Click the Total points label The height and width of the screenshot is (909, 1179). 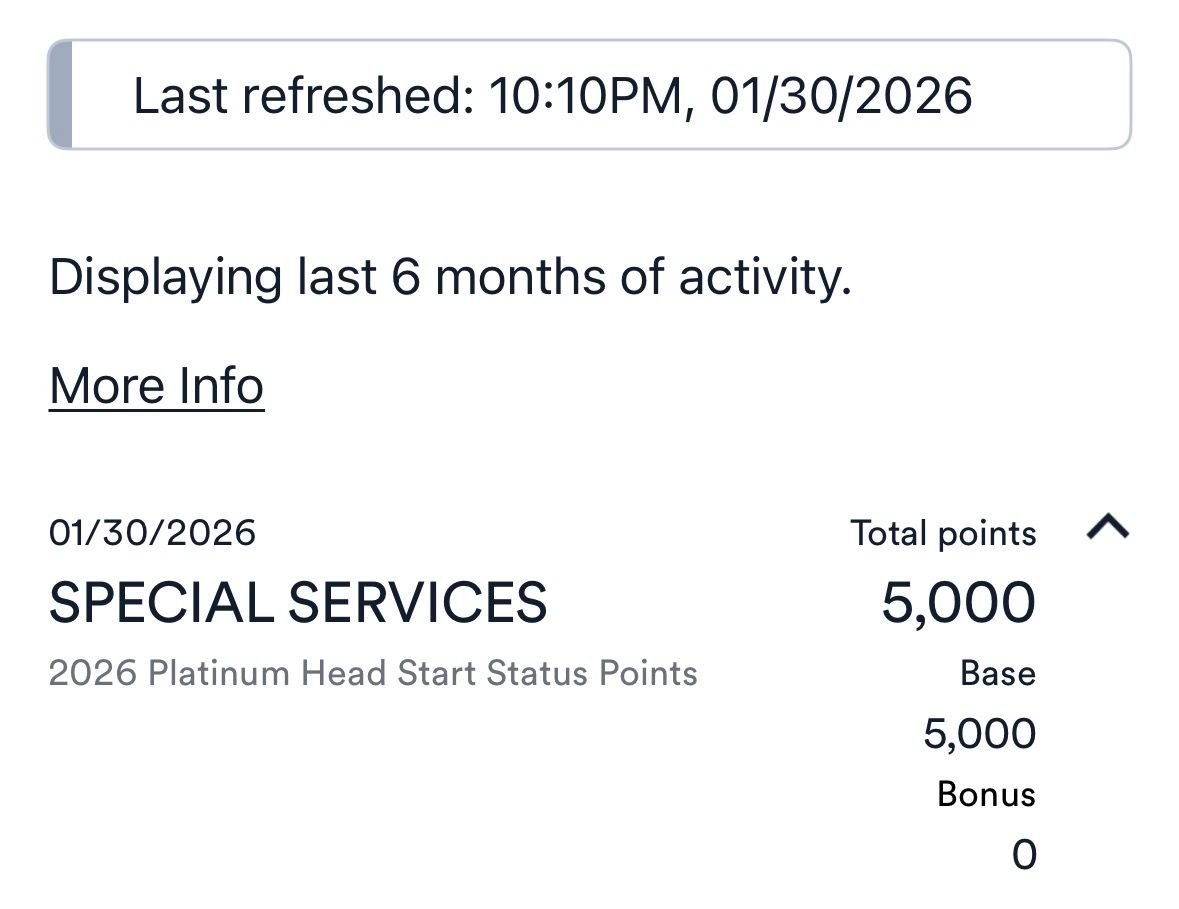tap(943, 533)
